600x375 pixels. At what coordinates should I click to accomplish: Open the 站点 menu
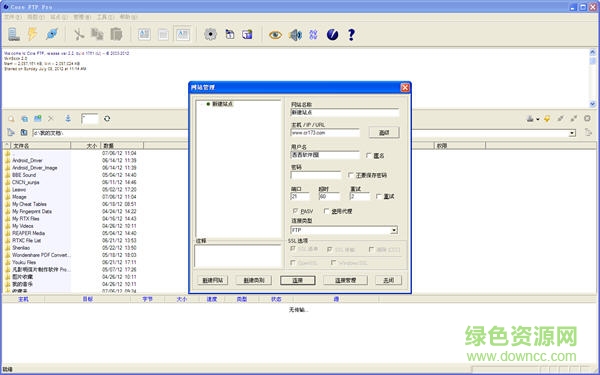tap(59, 17)
